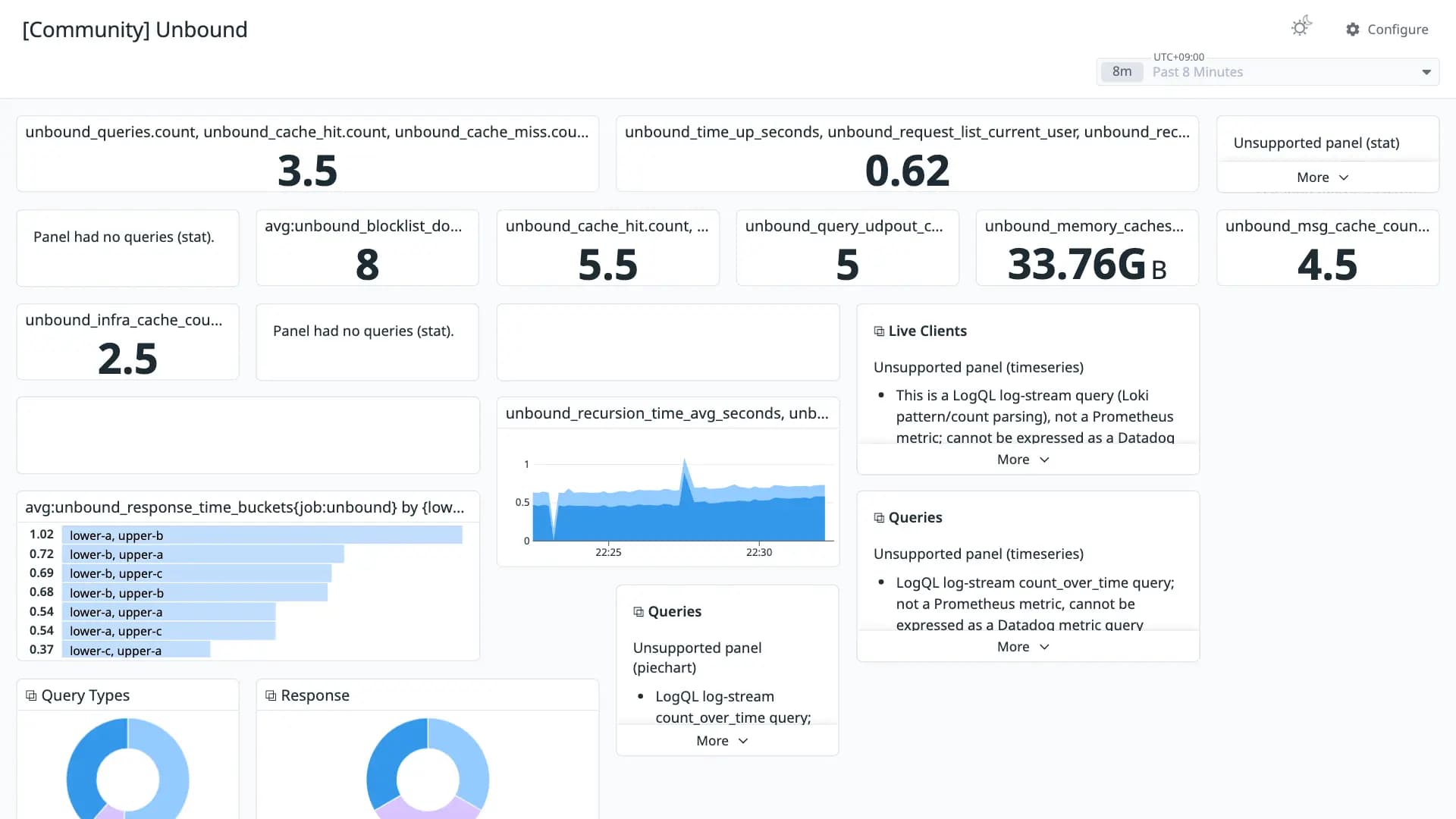Click the 8m time badge

[x=1122, y=72]
